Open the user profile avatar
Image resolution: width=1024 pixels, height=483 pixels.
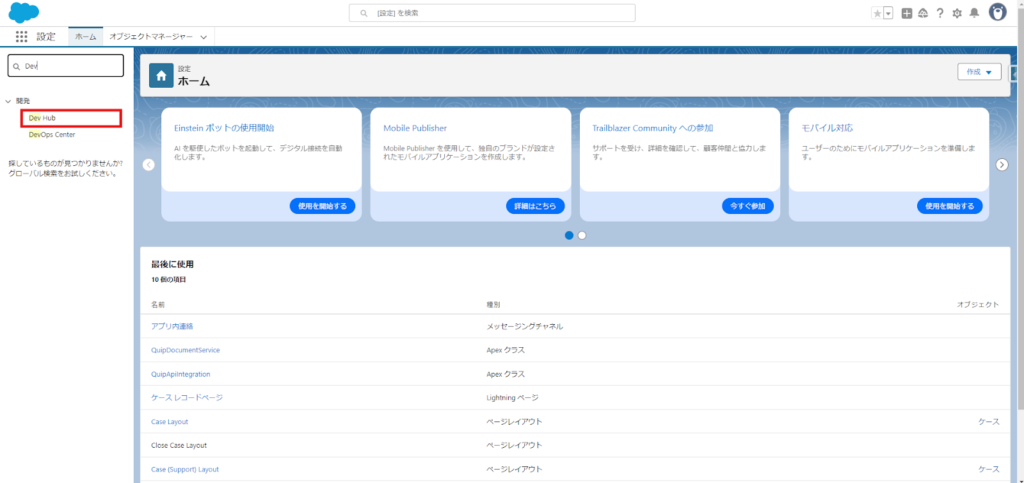click(x=997, y=12)
